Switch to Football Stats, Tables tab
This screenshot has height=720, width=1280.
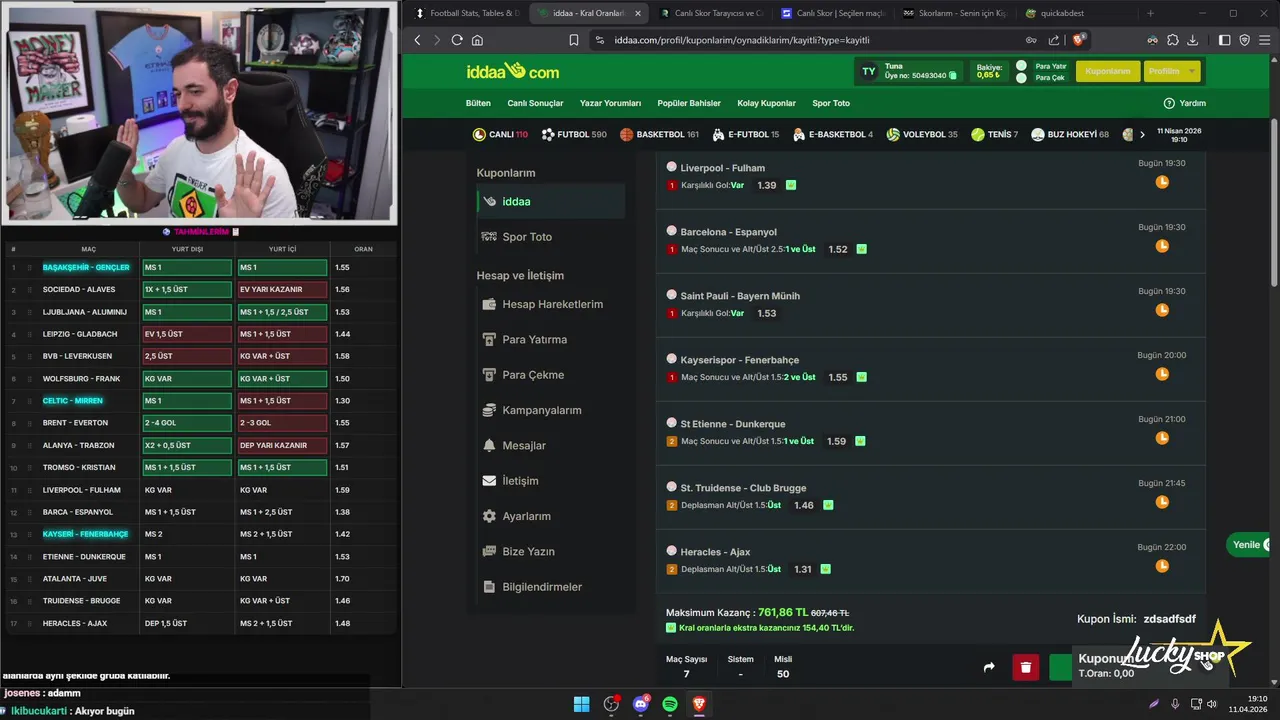point(466,13)
